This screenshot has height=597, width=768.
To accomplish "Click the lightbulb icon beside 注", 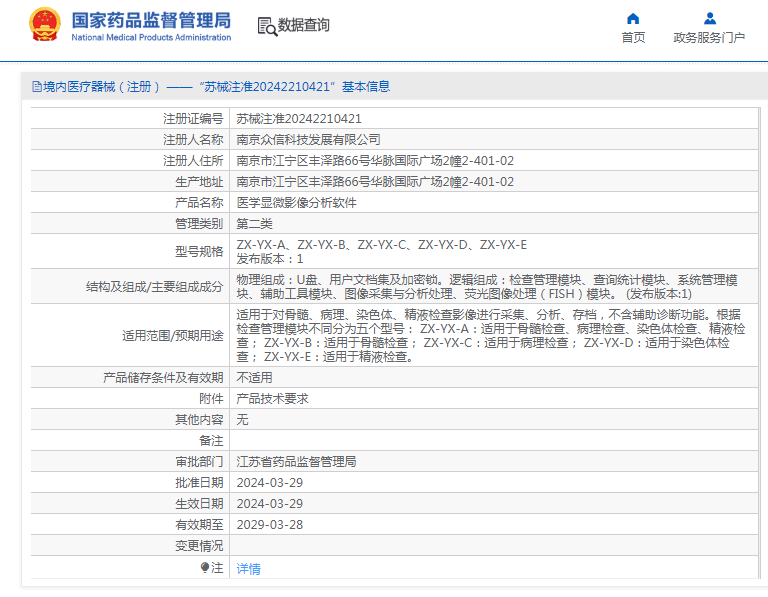I will pyautogui.click(x=205, y=567).
